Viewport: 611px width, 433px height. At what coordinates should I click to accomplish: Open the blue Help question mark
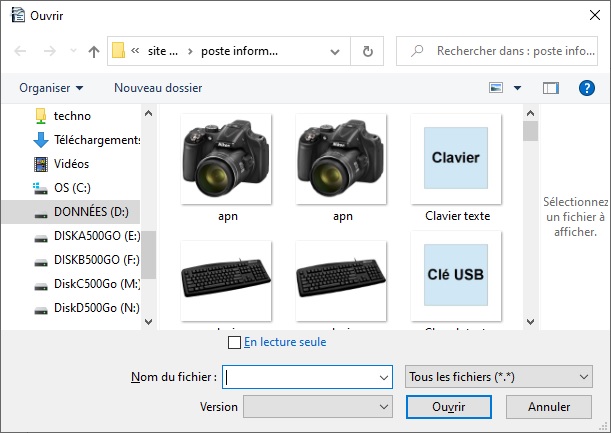pos(587,88)
